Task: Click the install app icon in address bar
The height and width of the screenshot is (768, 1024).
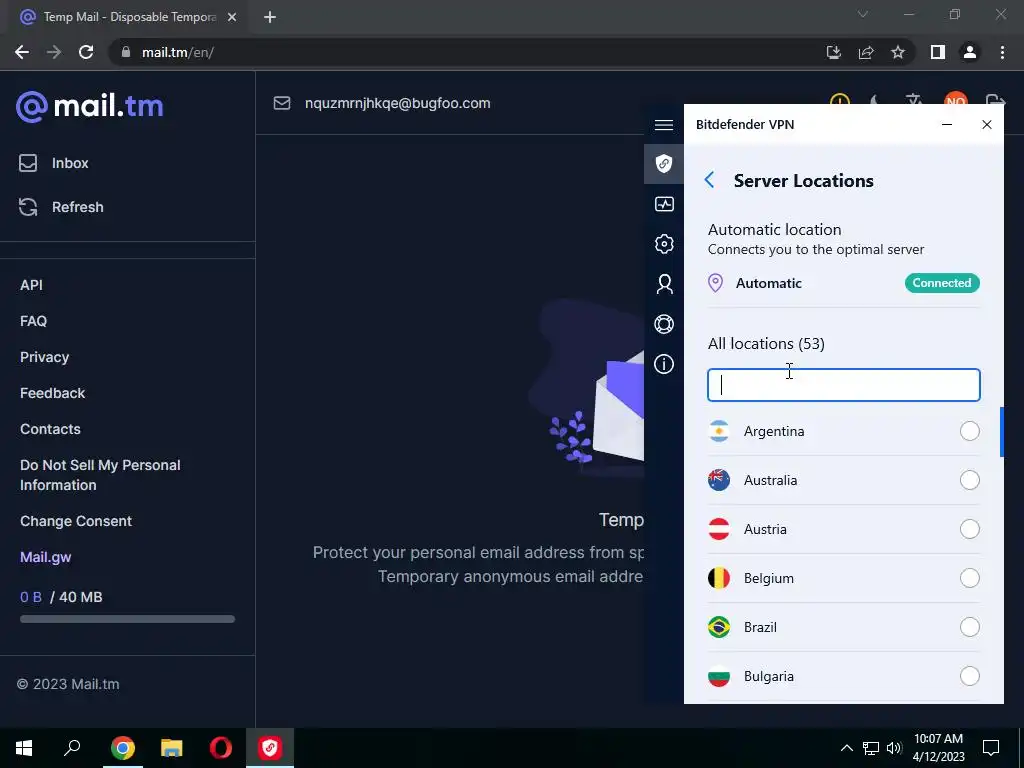Action: pyautogui.click(x=833, y=52)
